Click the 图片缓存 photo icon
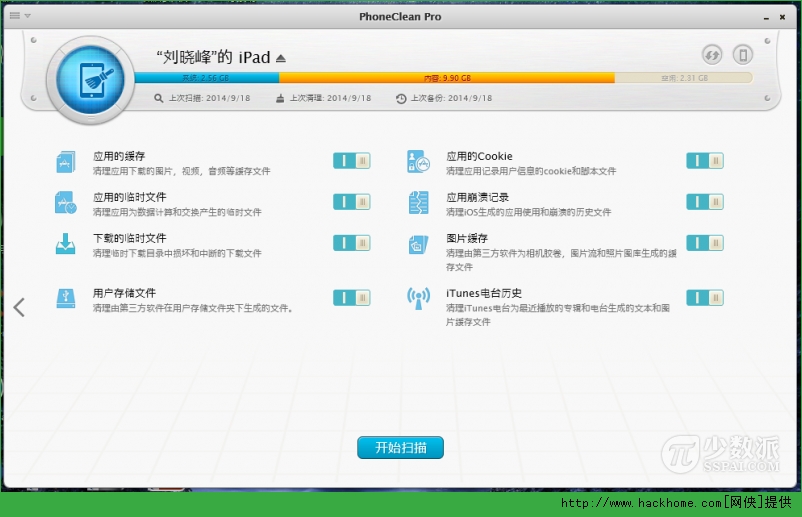 418,244
